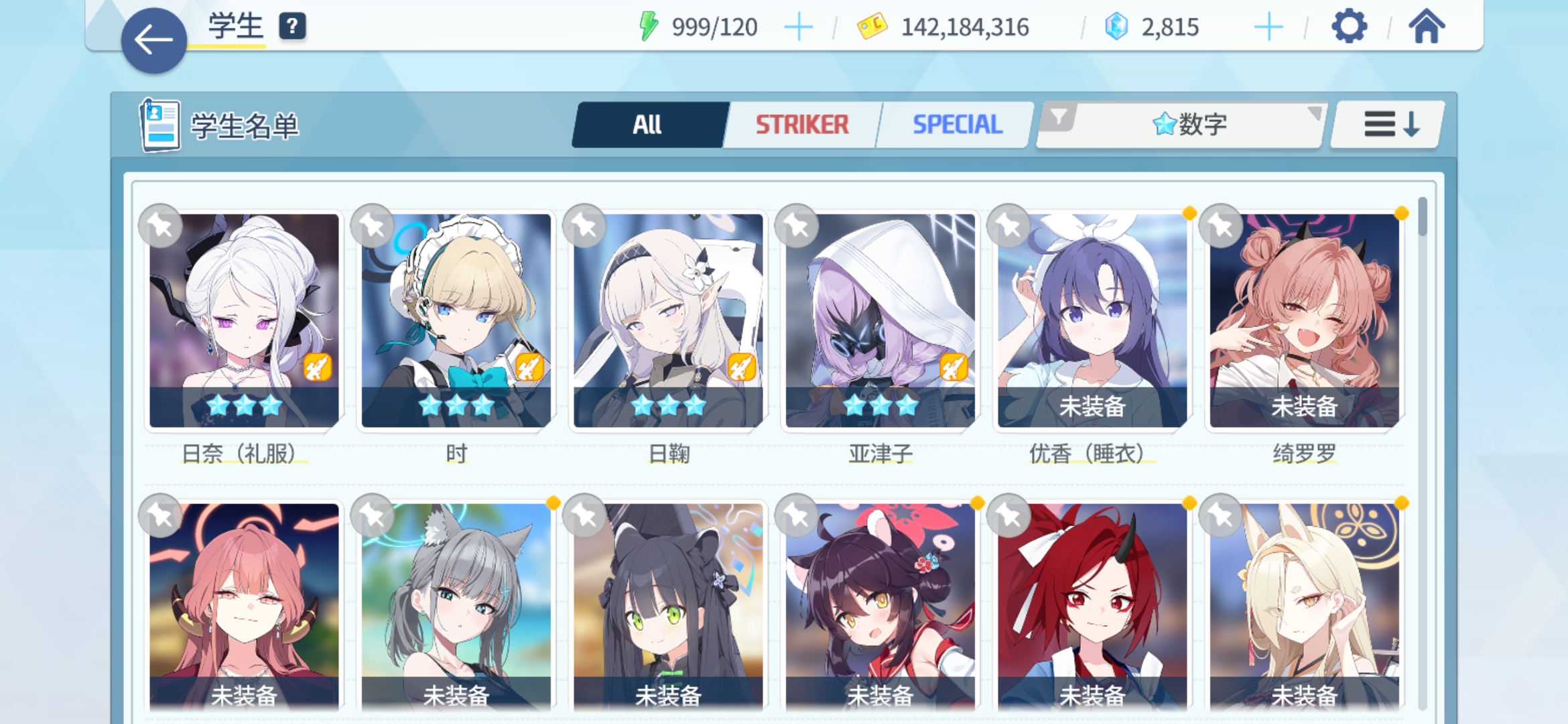Return to lobby via home icon
1568x724 pixels.
pos(1427,27)
